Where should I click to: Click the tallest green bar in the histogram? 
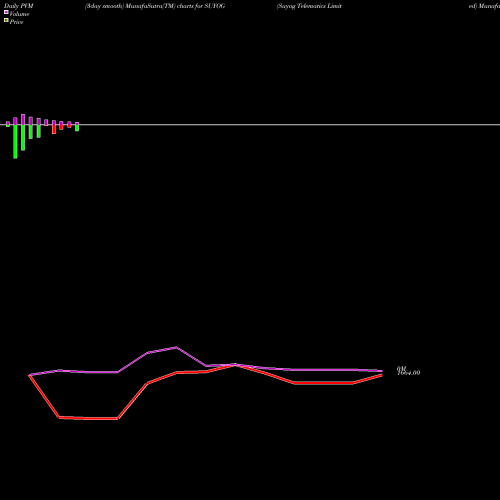(15, 141)
